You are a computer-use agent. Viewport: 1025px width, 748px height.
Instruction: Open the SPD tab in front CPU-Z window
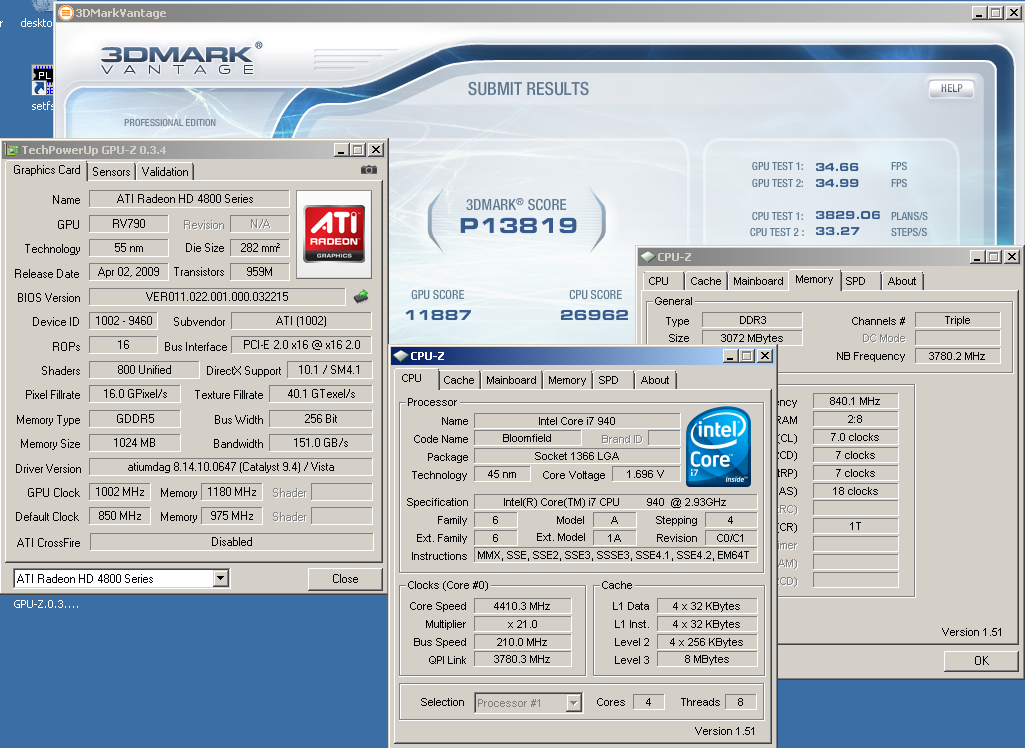click(609, 380)
